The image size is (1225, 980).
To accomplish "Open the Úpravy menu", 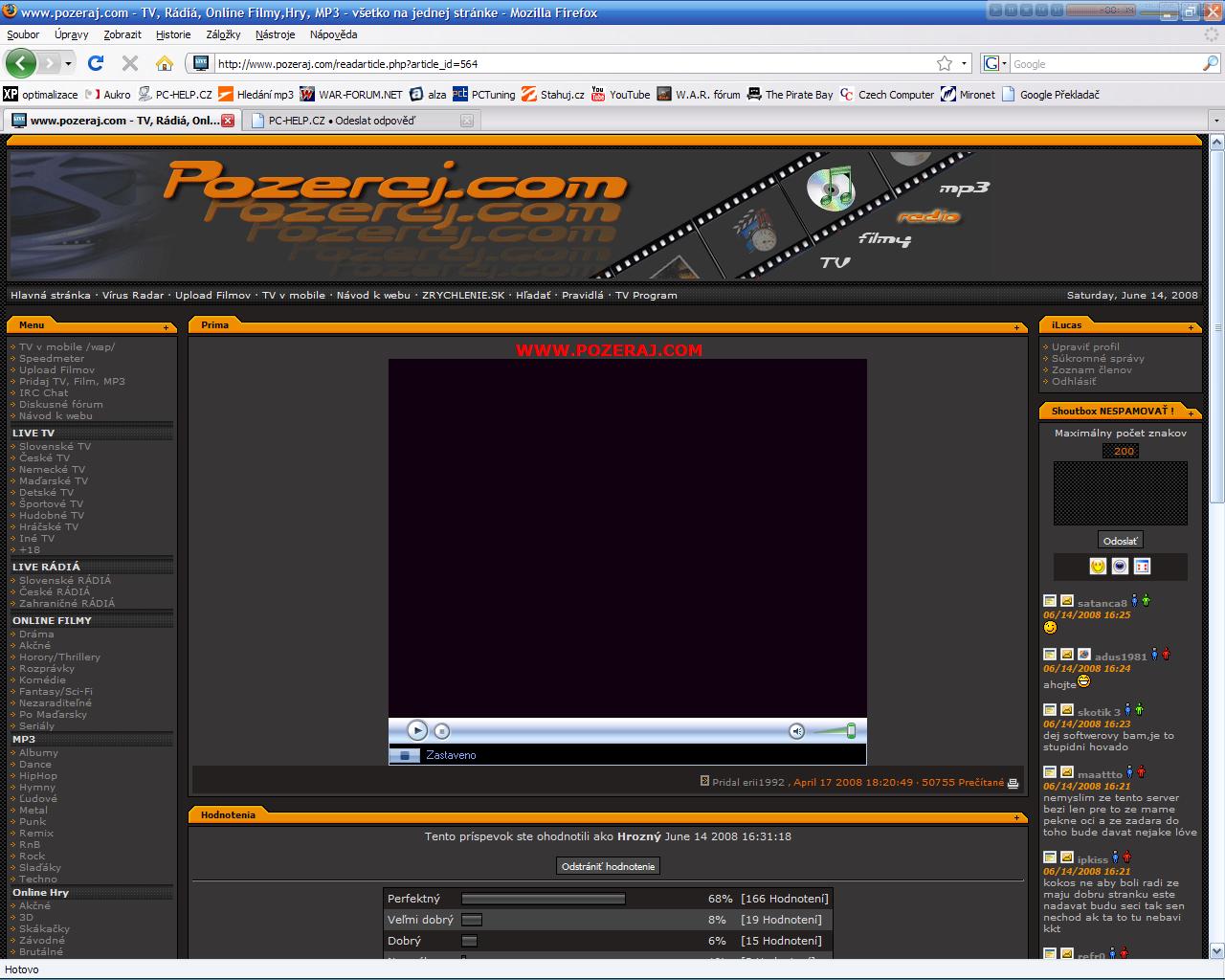I will click(x=71, y=34).
